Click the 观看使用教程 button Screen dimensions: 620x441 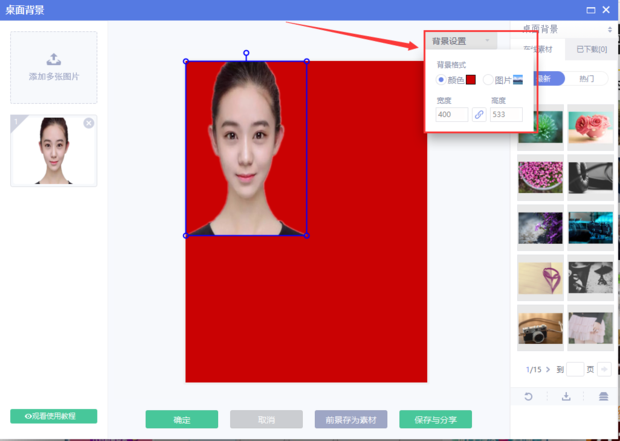click(54, 416)
